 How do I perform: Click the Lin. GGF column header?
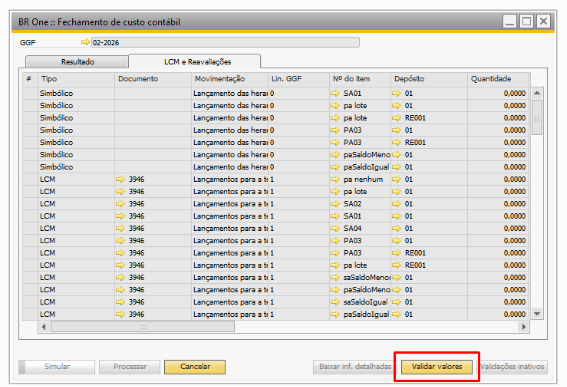click(x=299, y=79)
